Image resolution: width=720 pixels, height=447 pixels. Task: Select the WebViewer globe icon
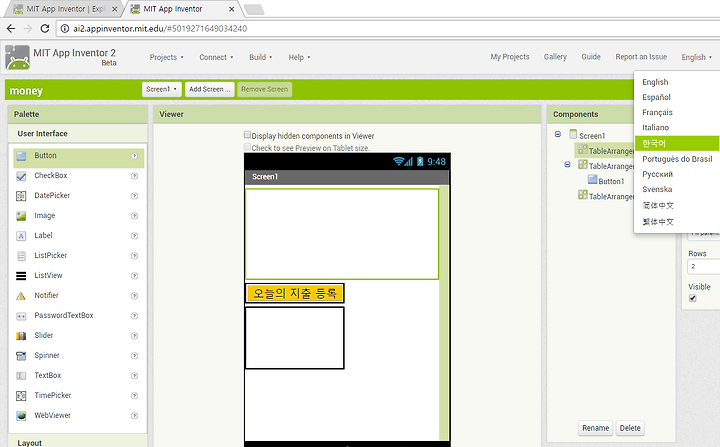click(21, 416)
